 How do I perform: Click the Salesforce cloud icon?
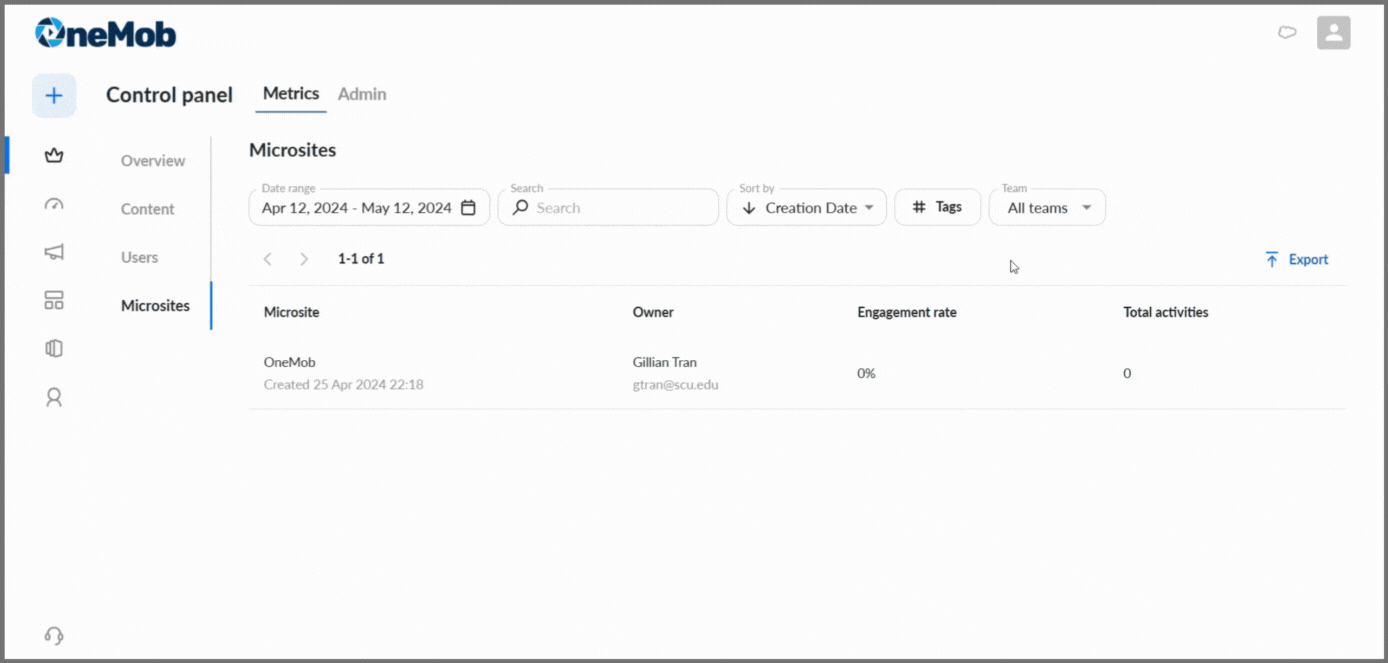pos(1287,33)
